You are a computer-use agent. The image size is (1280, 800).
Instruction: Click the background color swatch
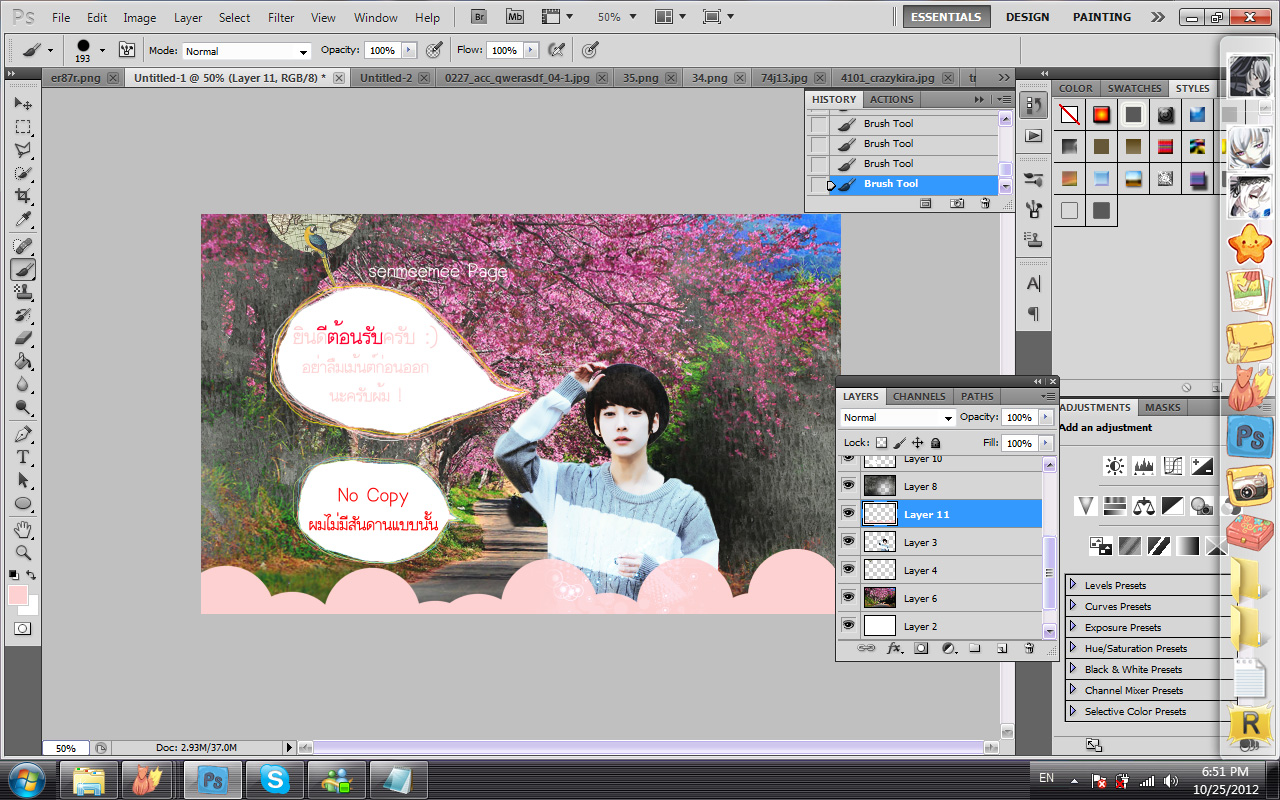[31, 607]
